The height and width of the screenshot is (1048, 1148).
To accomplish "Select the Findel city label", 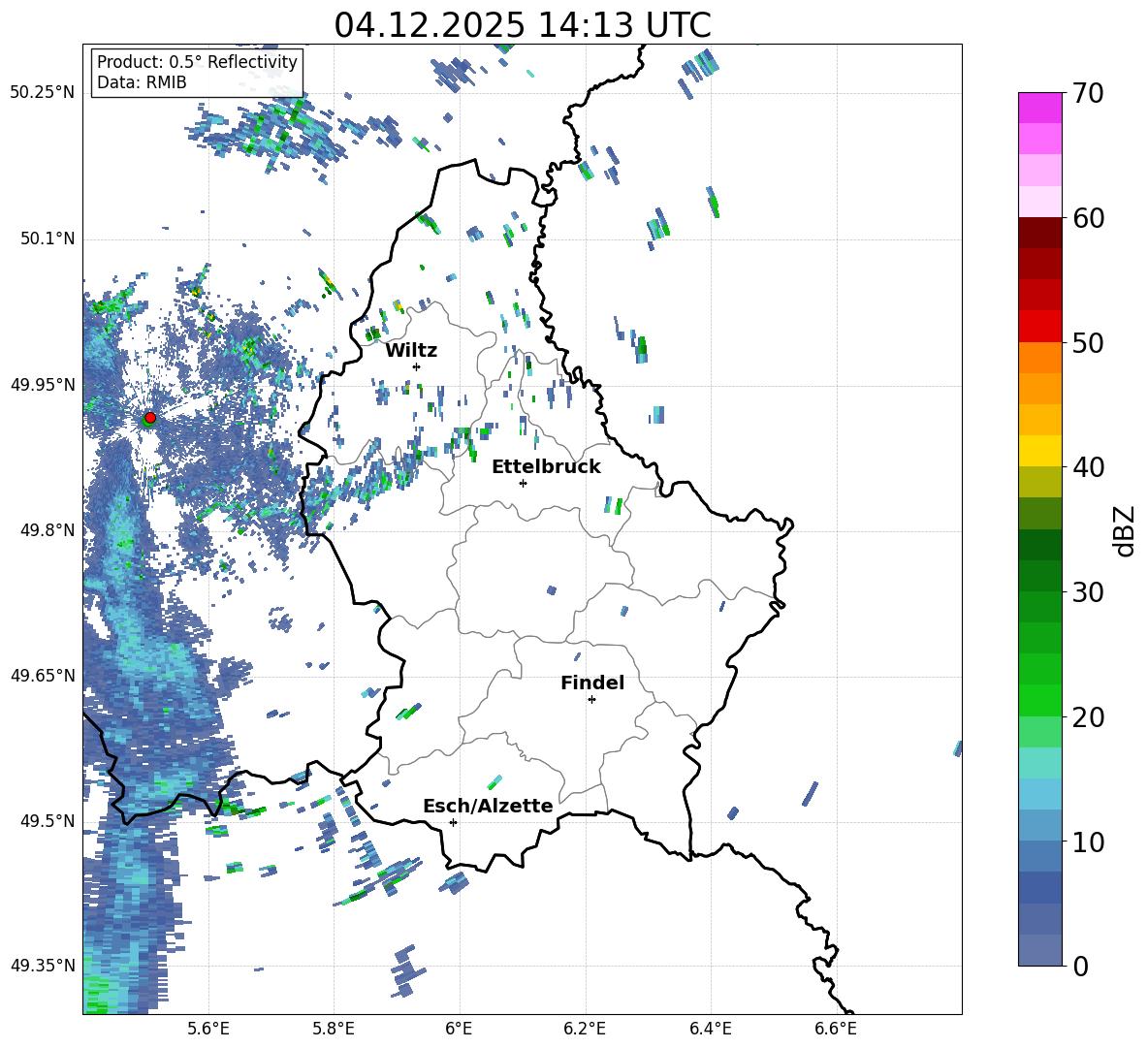I will point(592,683).
